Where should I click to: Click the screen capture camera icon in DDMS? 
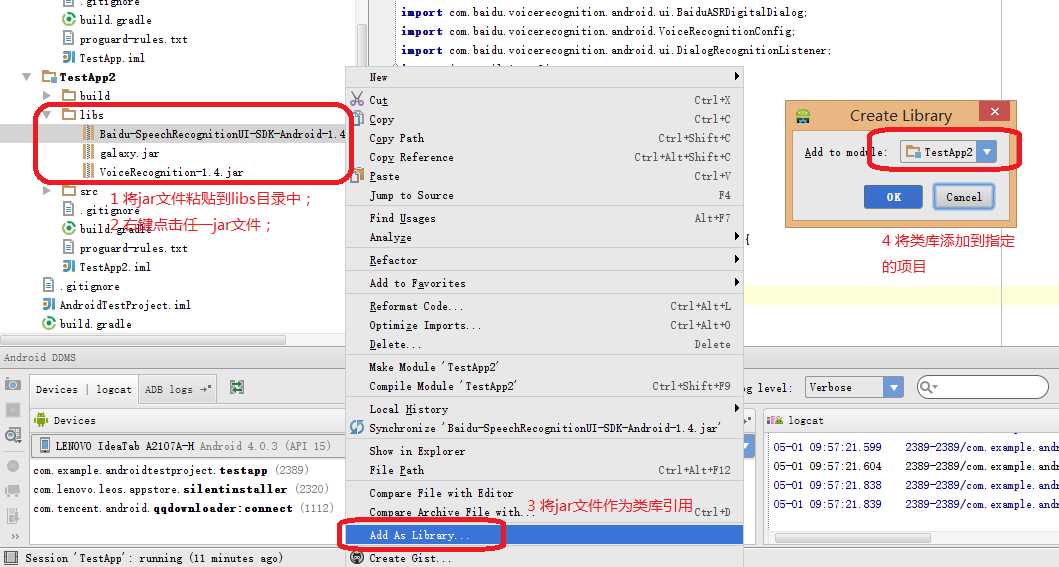tap(12, 384)
